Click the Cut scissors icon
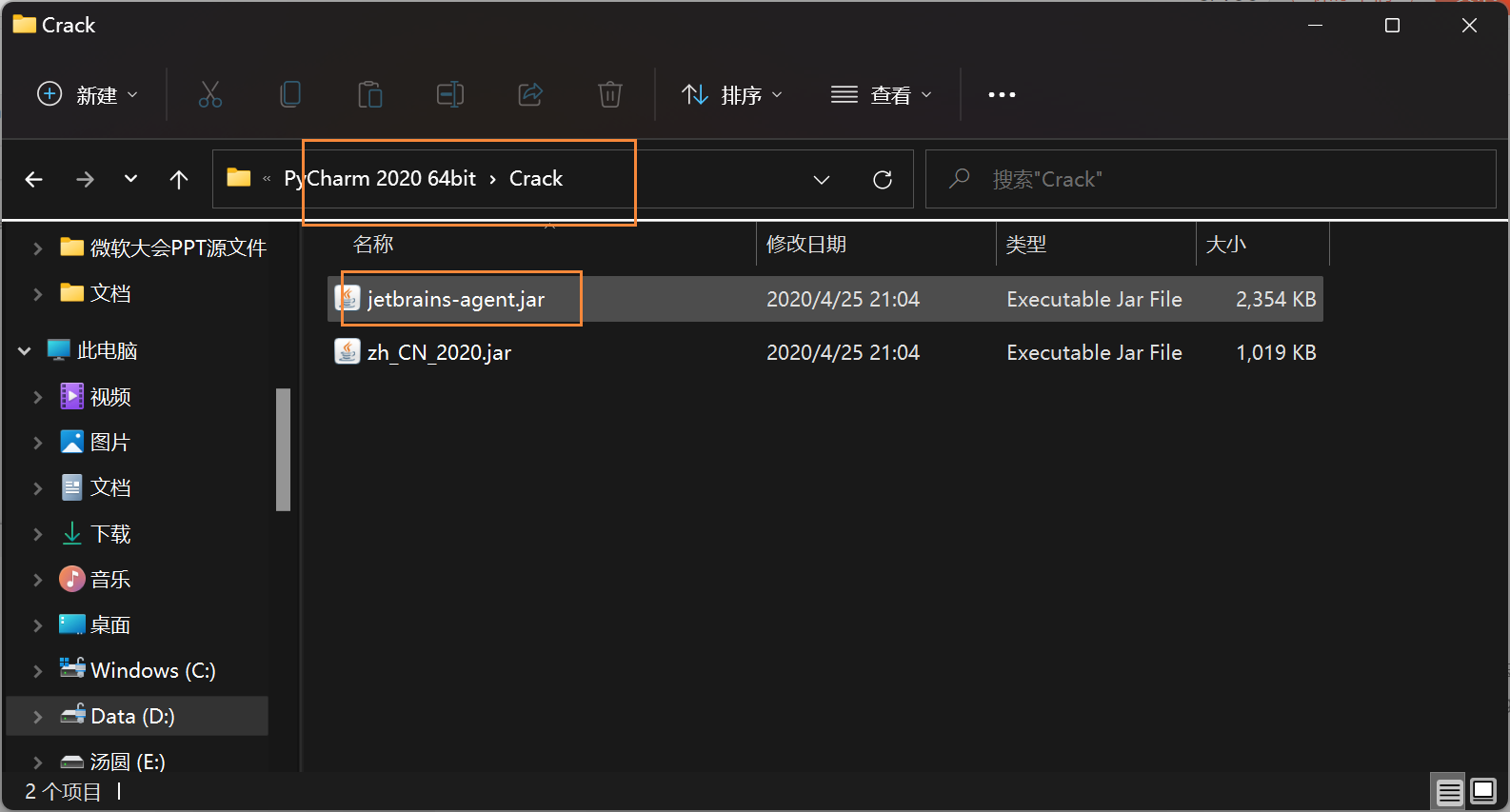Image resolution: width=1510 pixels, height=812 pixels. click(x=210, y=94)
